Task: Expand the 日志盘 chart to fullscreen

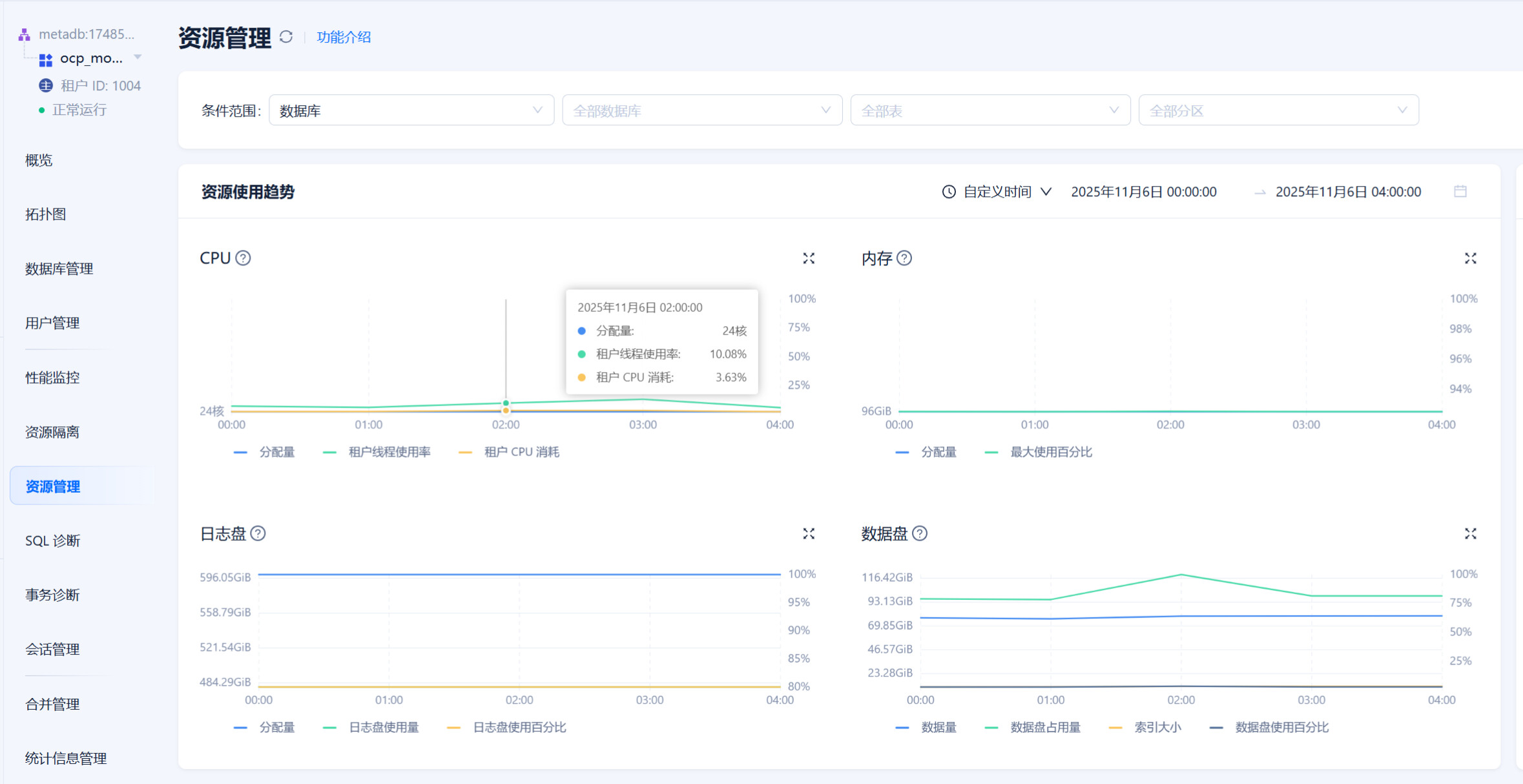Action: pos(809,533)
